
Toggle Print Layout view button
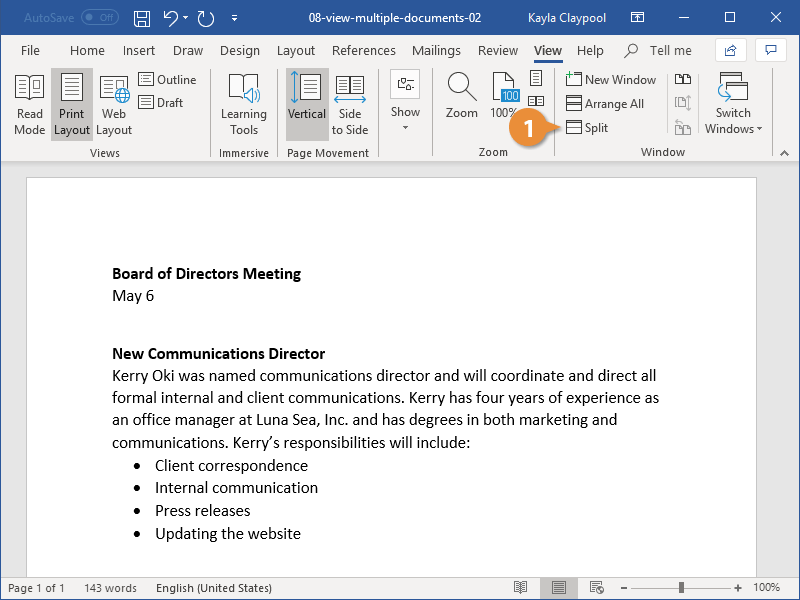pos(72,103)
